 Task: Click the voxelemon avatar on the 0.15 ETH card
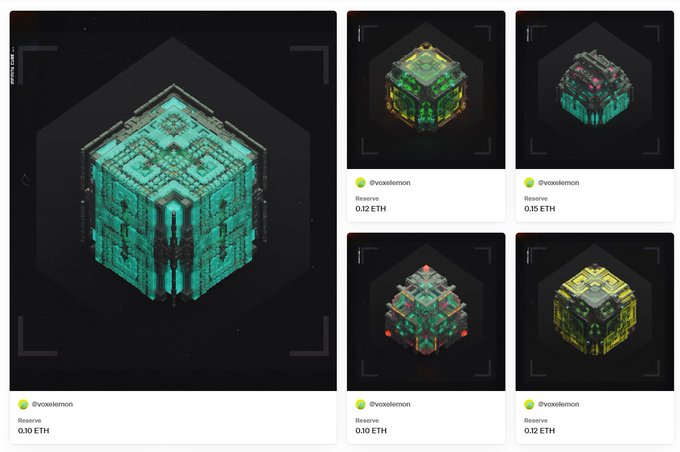pos(529,183)
